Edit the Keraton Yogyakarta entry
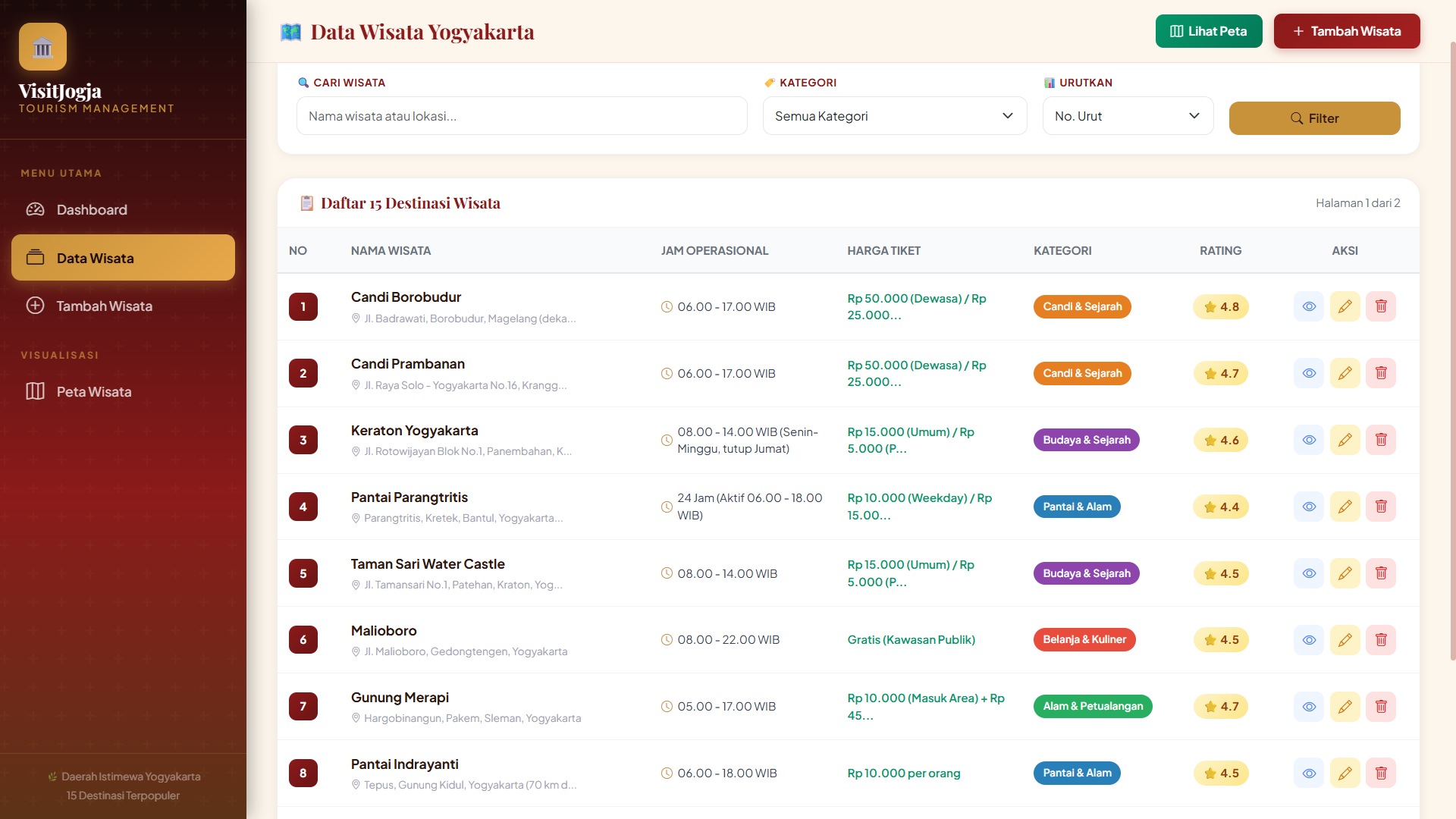Image resolution: width=1456 pixels, height=819 pixels. pos(1345,440)
